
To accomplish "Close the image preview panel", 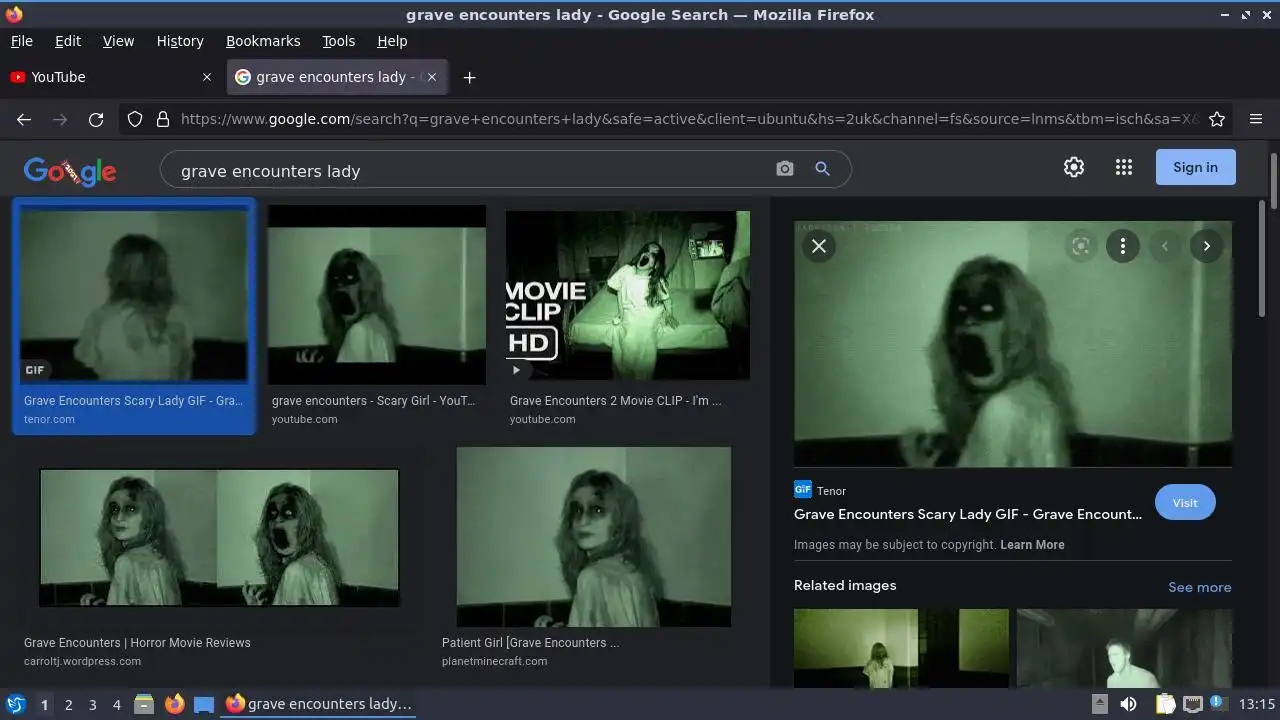I will point(819,246).
